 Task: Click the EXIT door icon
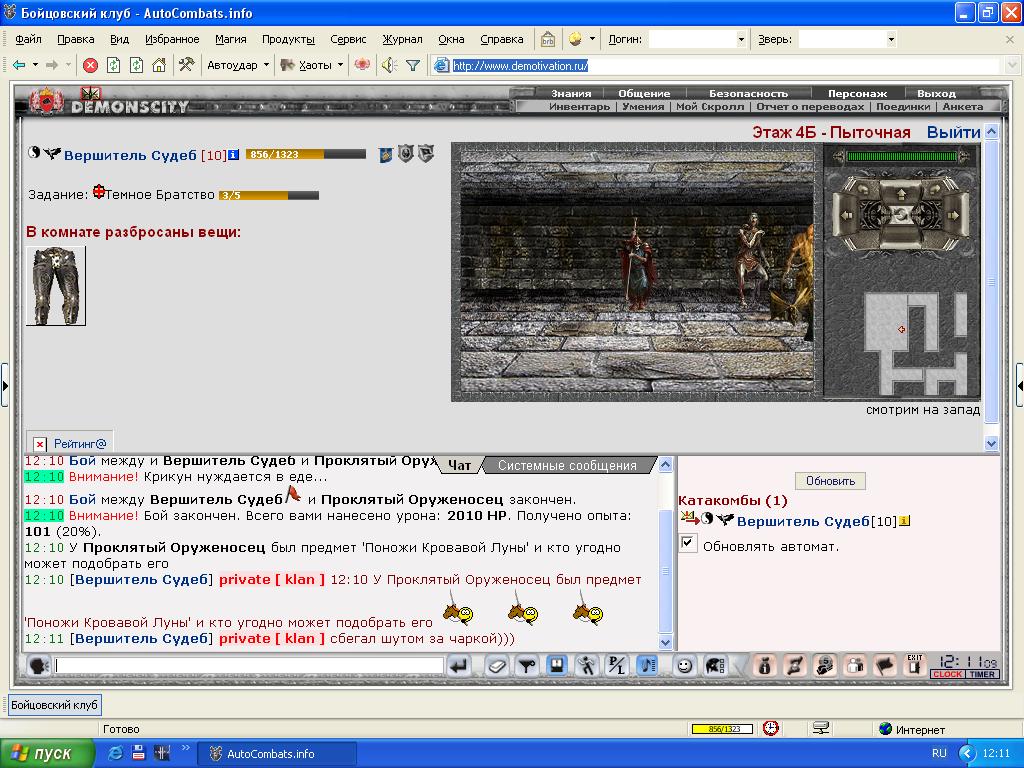point(914,664)
